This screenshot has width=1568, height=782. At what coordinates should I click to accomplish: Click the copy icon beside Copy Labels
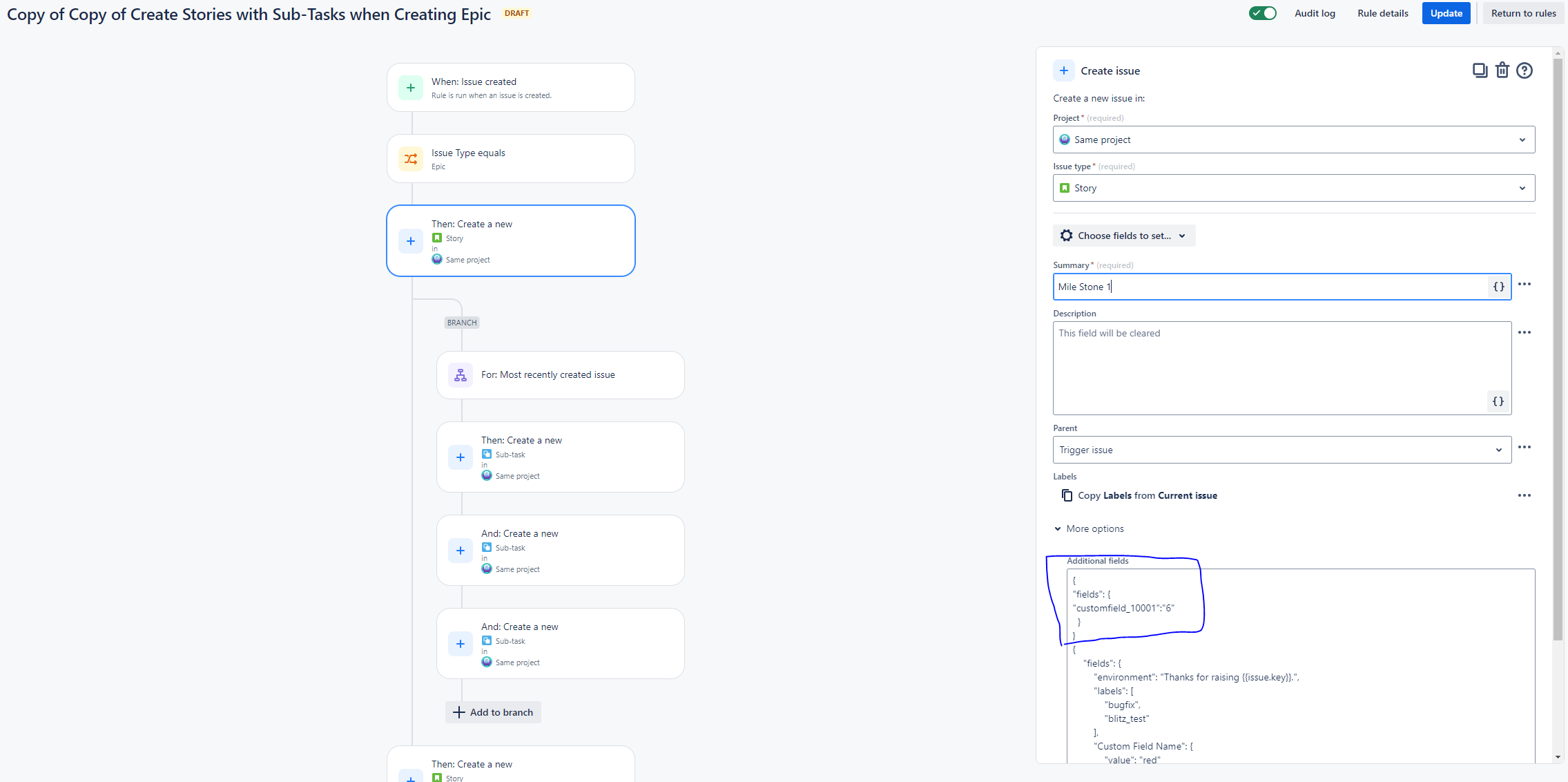coord(1067,495)
